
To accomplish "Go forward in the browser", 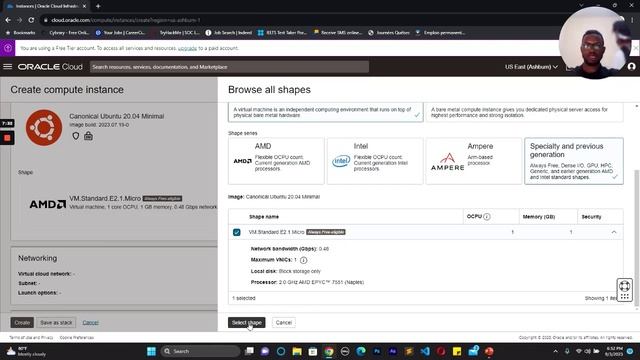I will click(x=19, y=20).
